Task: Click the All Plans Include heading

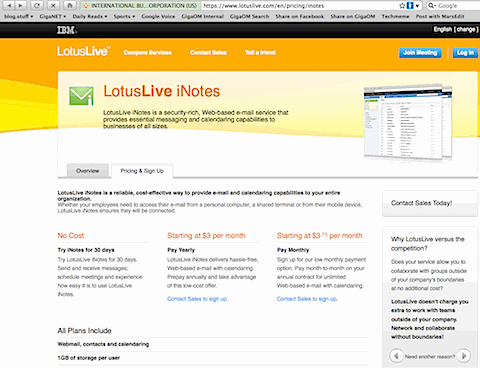Action: point(85,331)
